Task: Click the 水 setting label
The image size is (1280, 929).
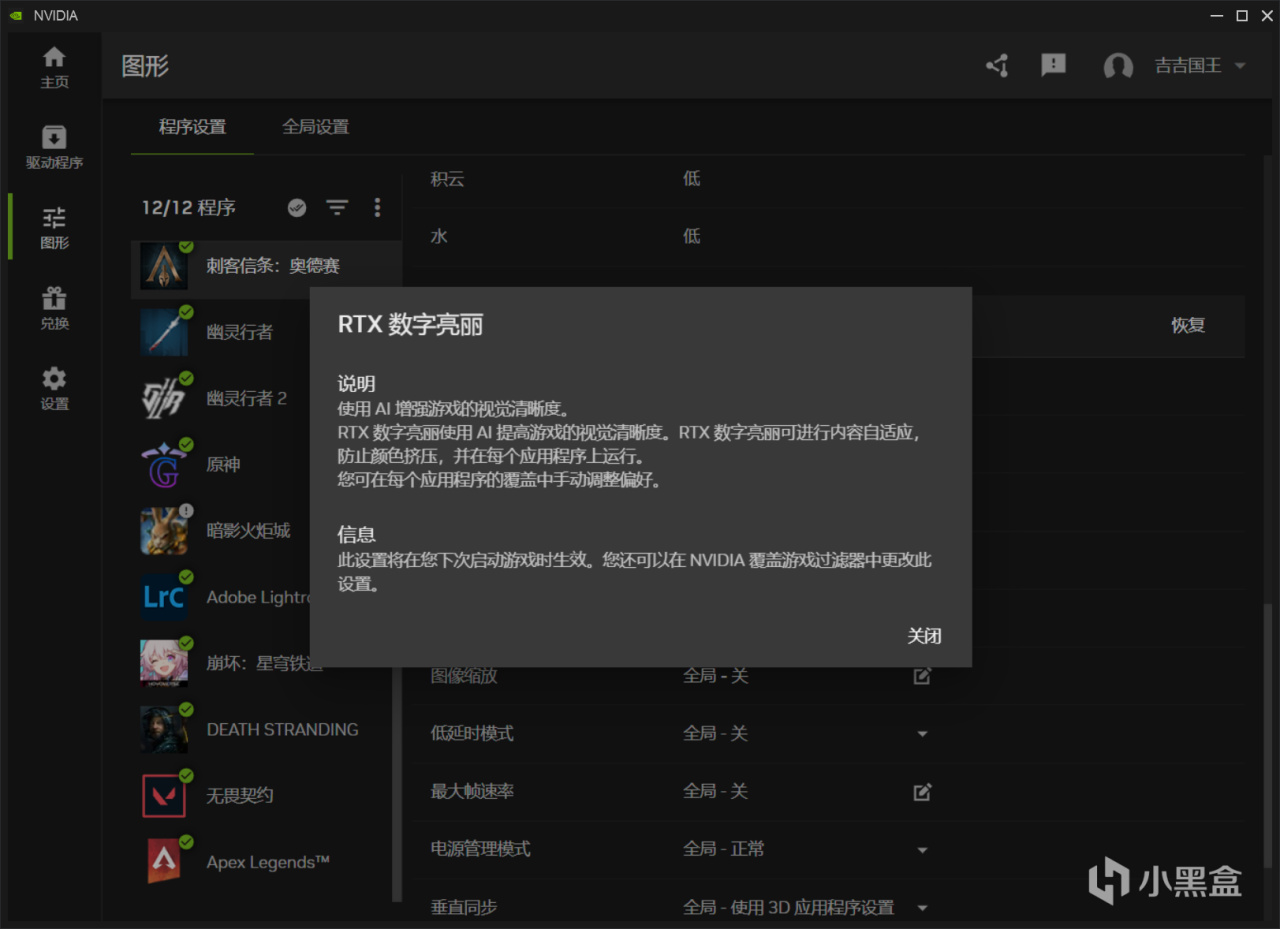Action: 439,237
